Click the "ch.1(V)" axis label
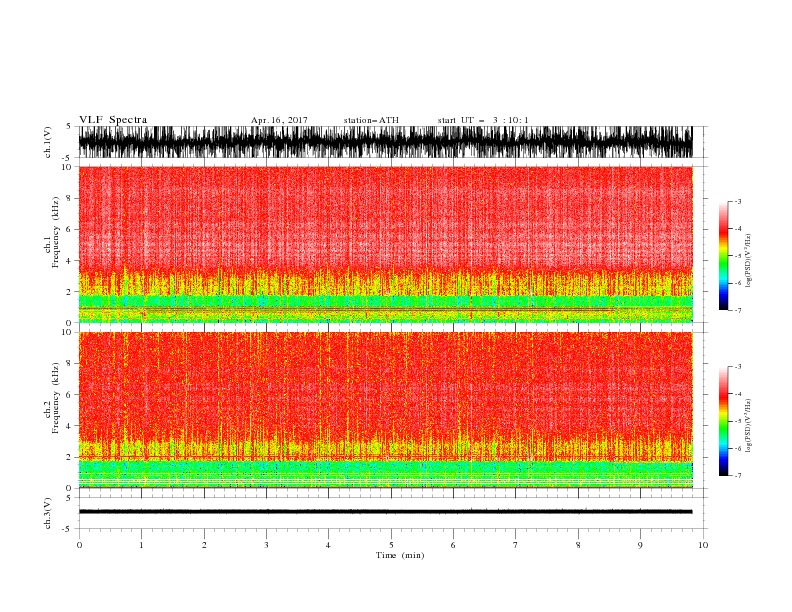792x612 pixels. coord(48,142)
